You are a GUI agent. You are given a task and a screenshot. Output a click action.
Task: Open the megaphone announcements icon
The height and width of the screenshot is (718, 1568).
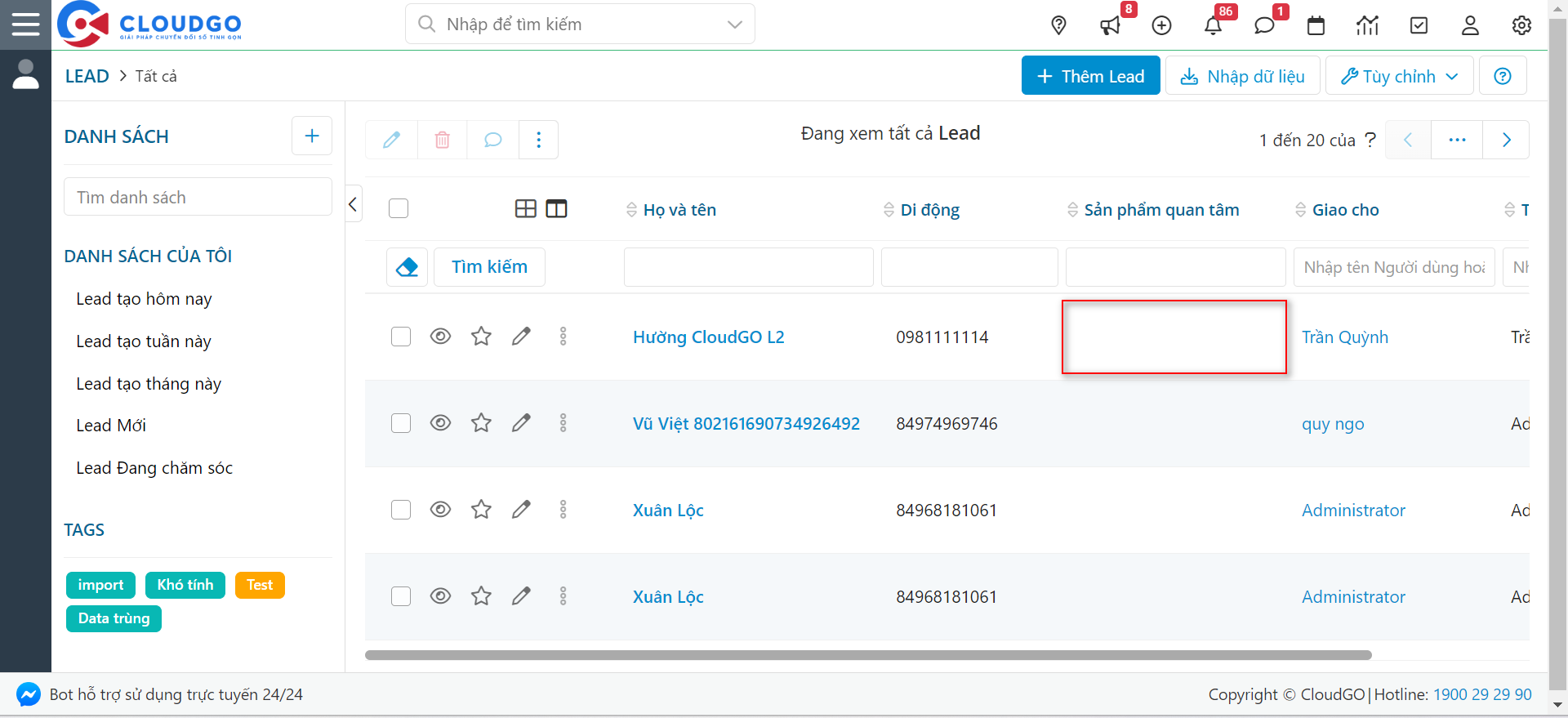click(x=1110, y=25)
